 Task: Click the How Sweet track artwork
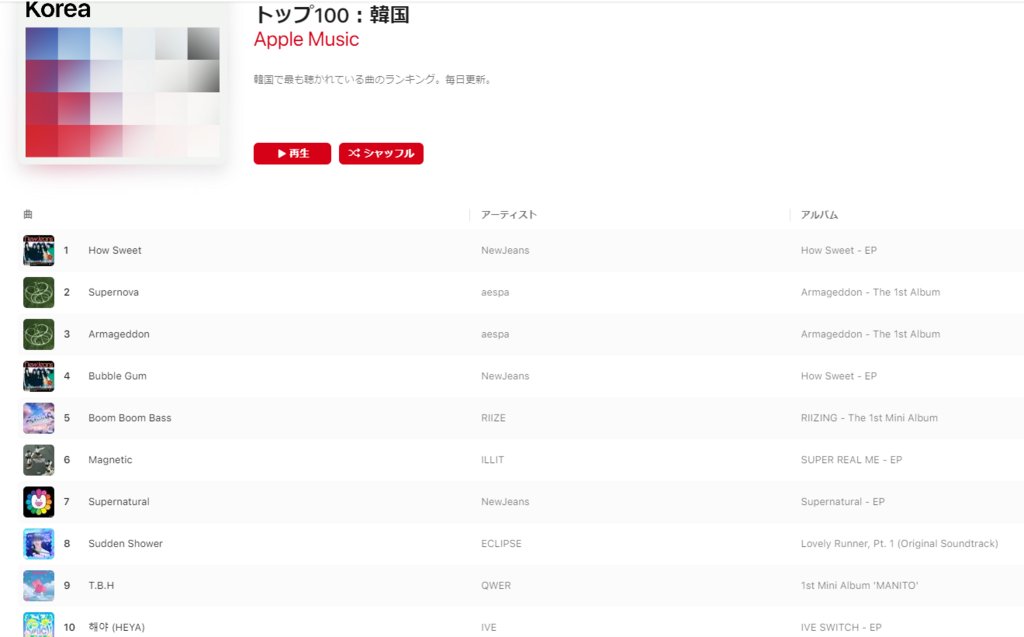coord(38,250)
